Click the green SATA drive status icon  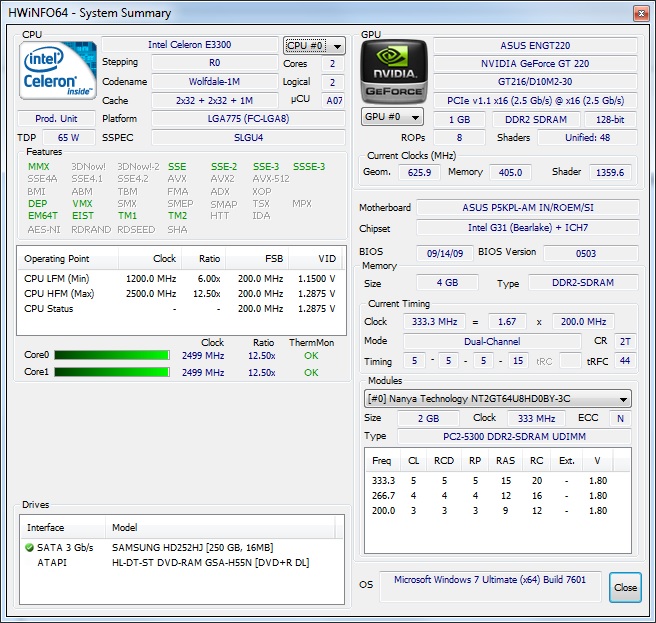point(29,547)
